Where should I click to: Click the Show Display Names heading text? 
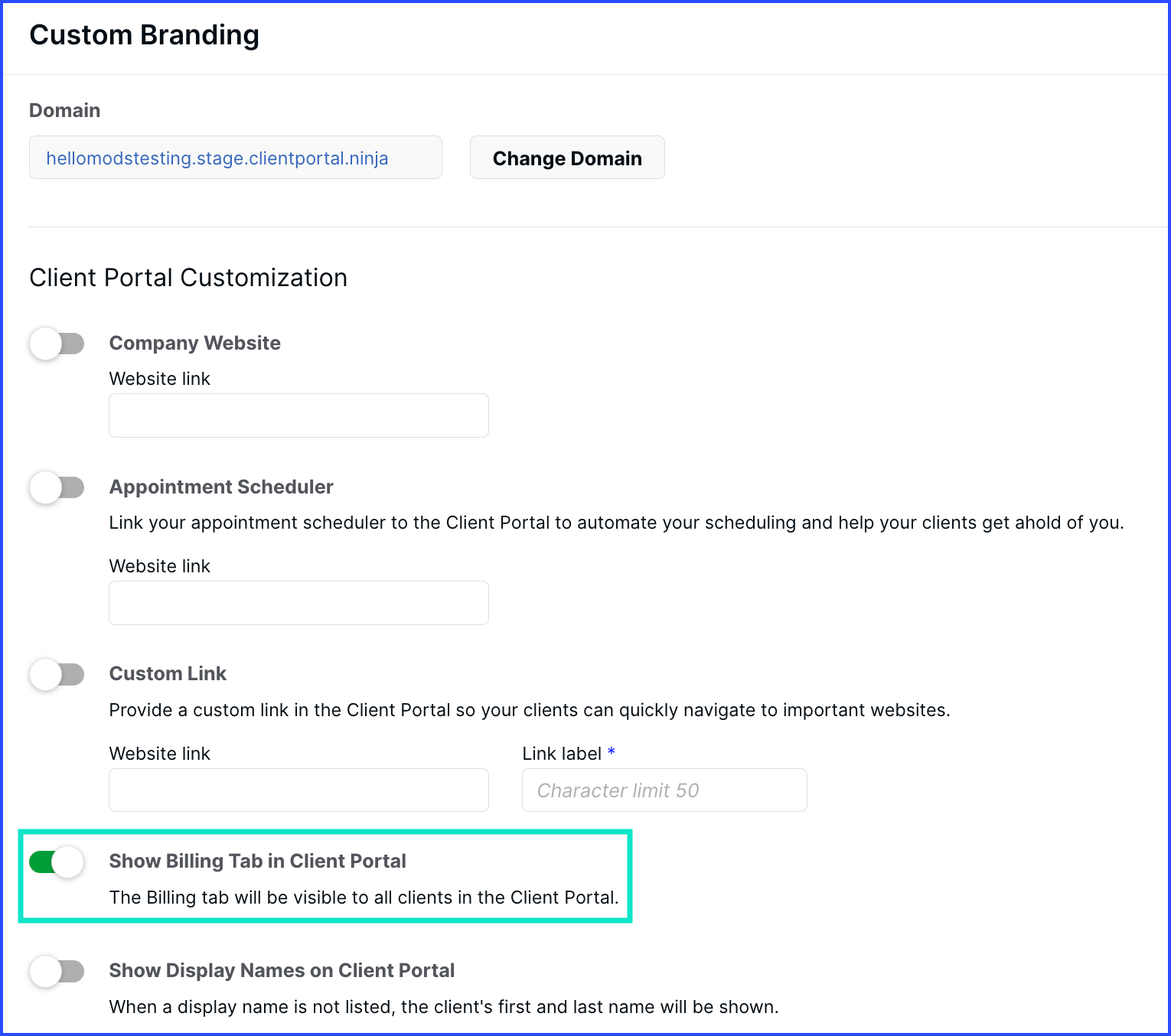tap(282, 970)
